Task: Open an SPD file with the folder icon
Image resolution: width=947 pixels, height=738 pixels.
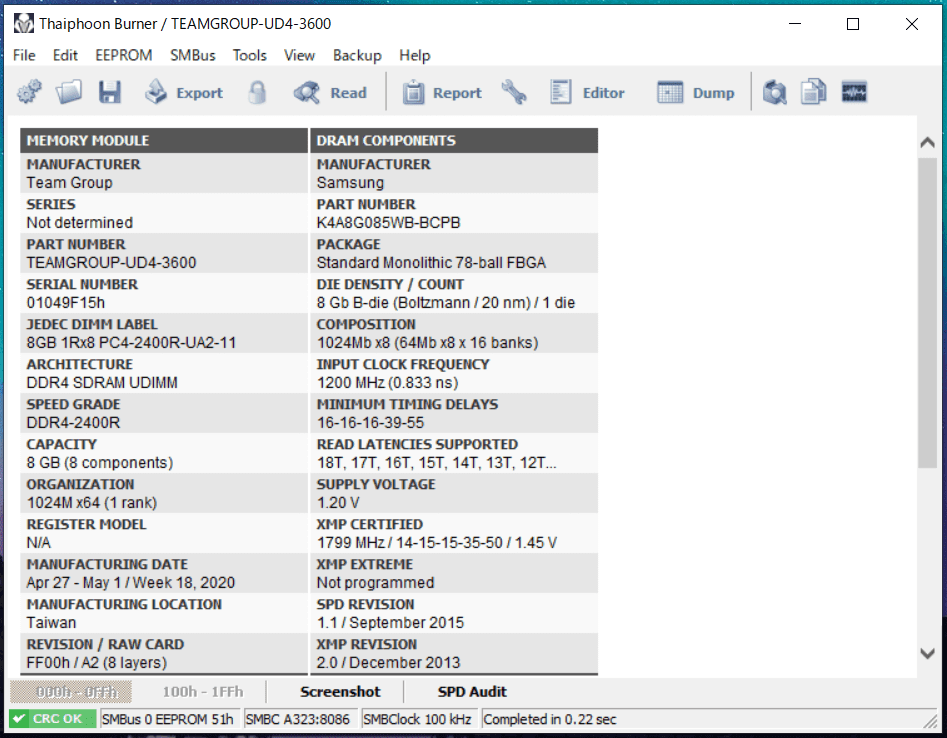Action: click(69, 92)
